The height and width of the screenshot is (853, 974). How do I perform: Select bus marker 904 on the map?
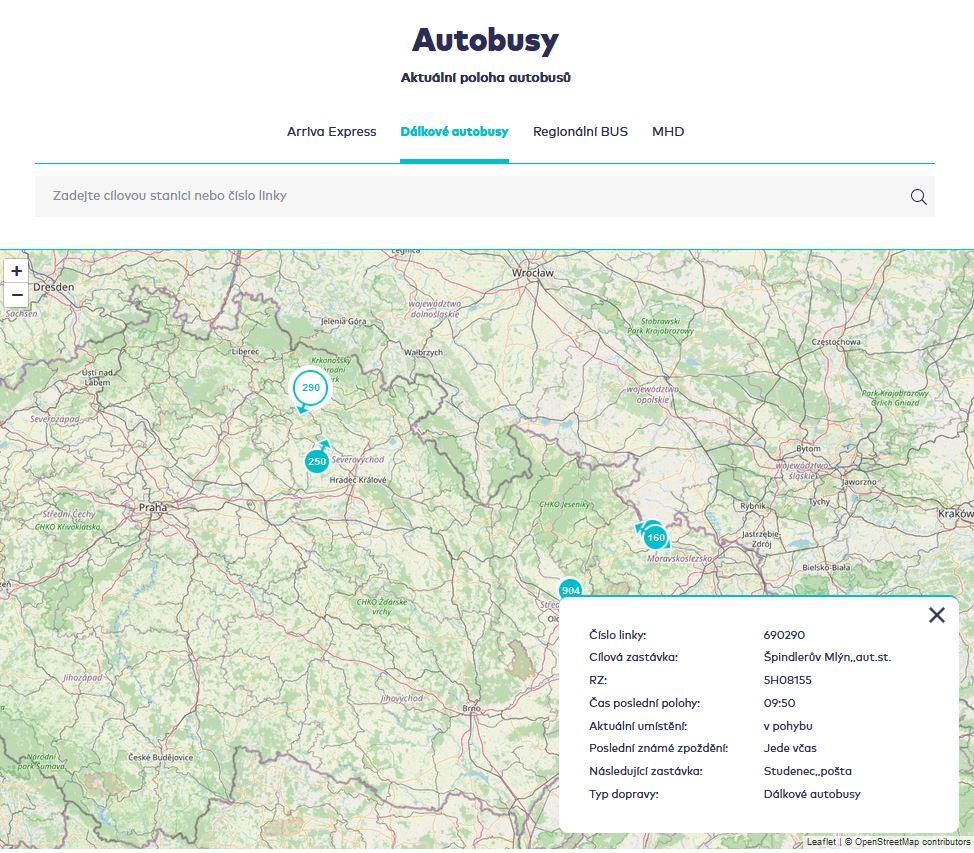(x=570, y=590)
